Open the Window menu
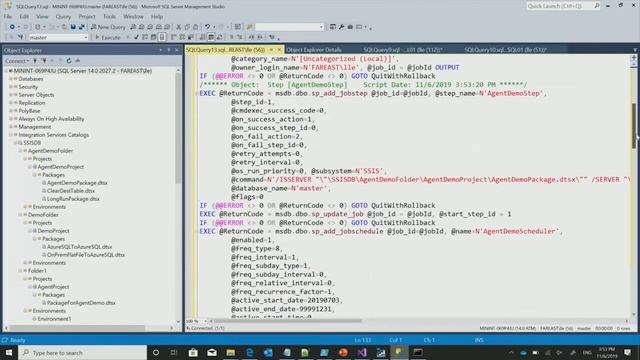 coord(133,17)
